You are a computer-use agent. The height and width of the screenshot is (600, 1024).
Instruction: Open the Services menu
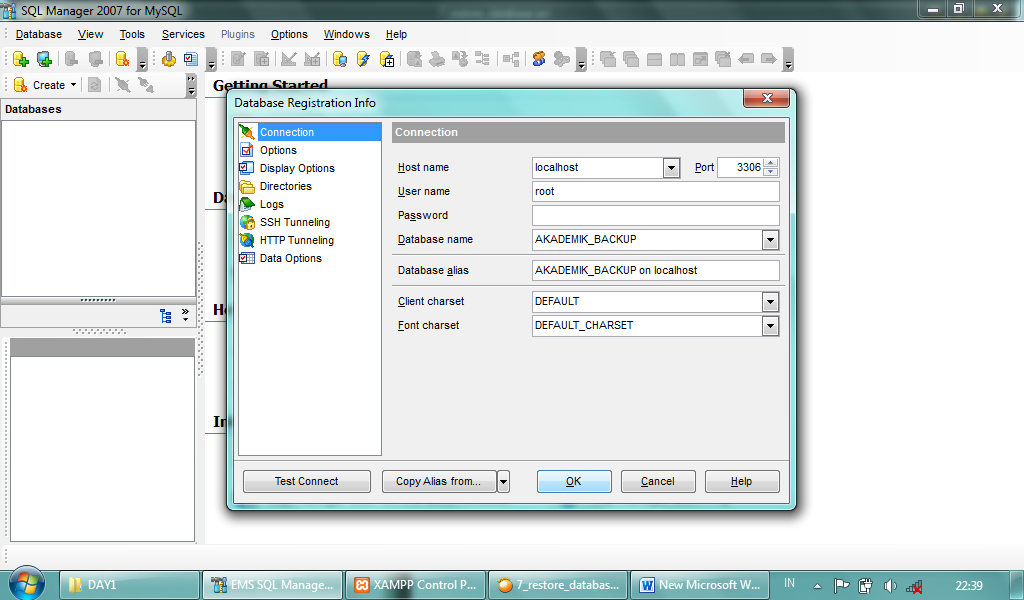[183, 35]
